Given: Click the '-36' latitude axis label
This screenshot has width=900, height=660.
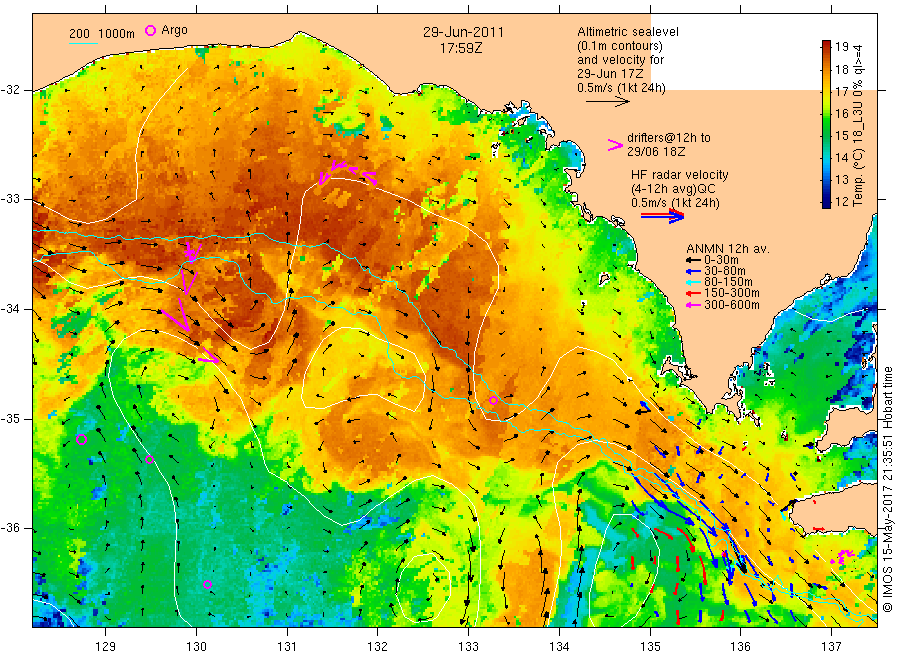Looking at the screenshot, I should coord(11,528).
